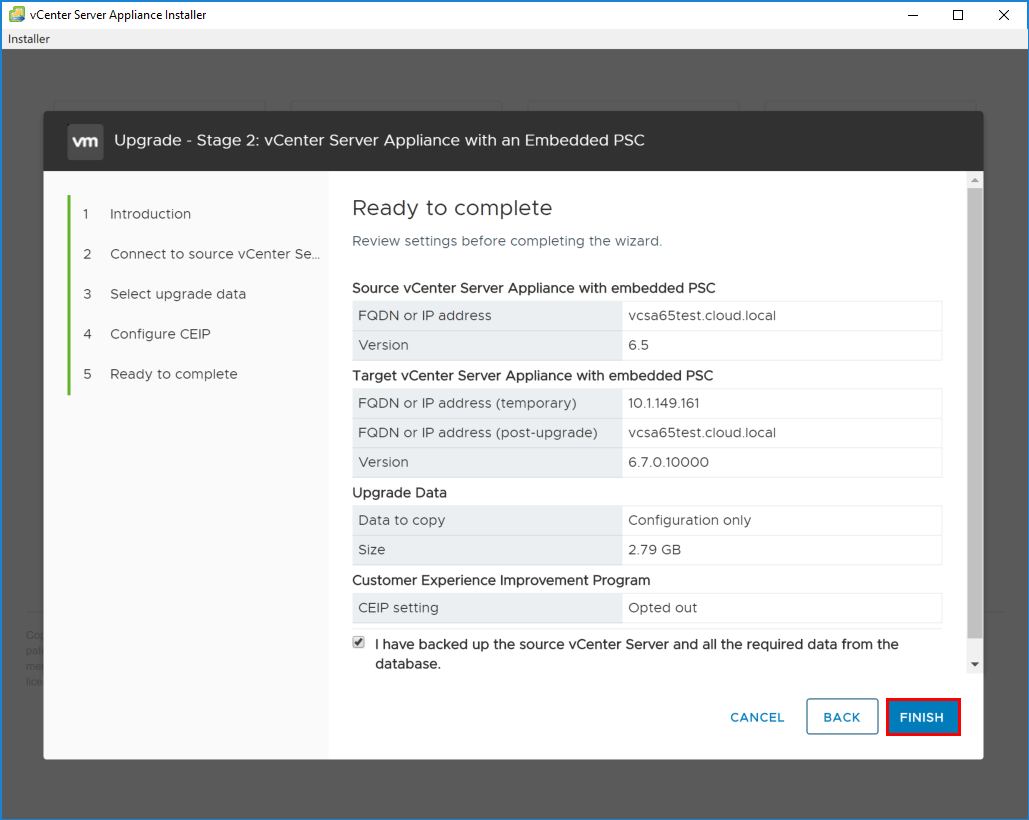The height and width of the screenshot is (820, 1029).
Task: Click the target version 6.7.0.10000 value
Action: click(669, 462)
